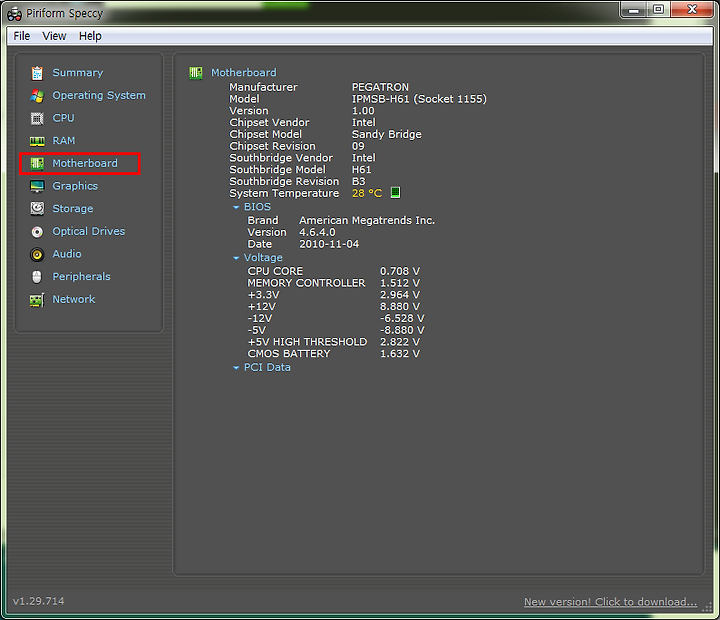Click the Optical Drives disc icon

pyautogui.click(x=37, y=231)
